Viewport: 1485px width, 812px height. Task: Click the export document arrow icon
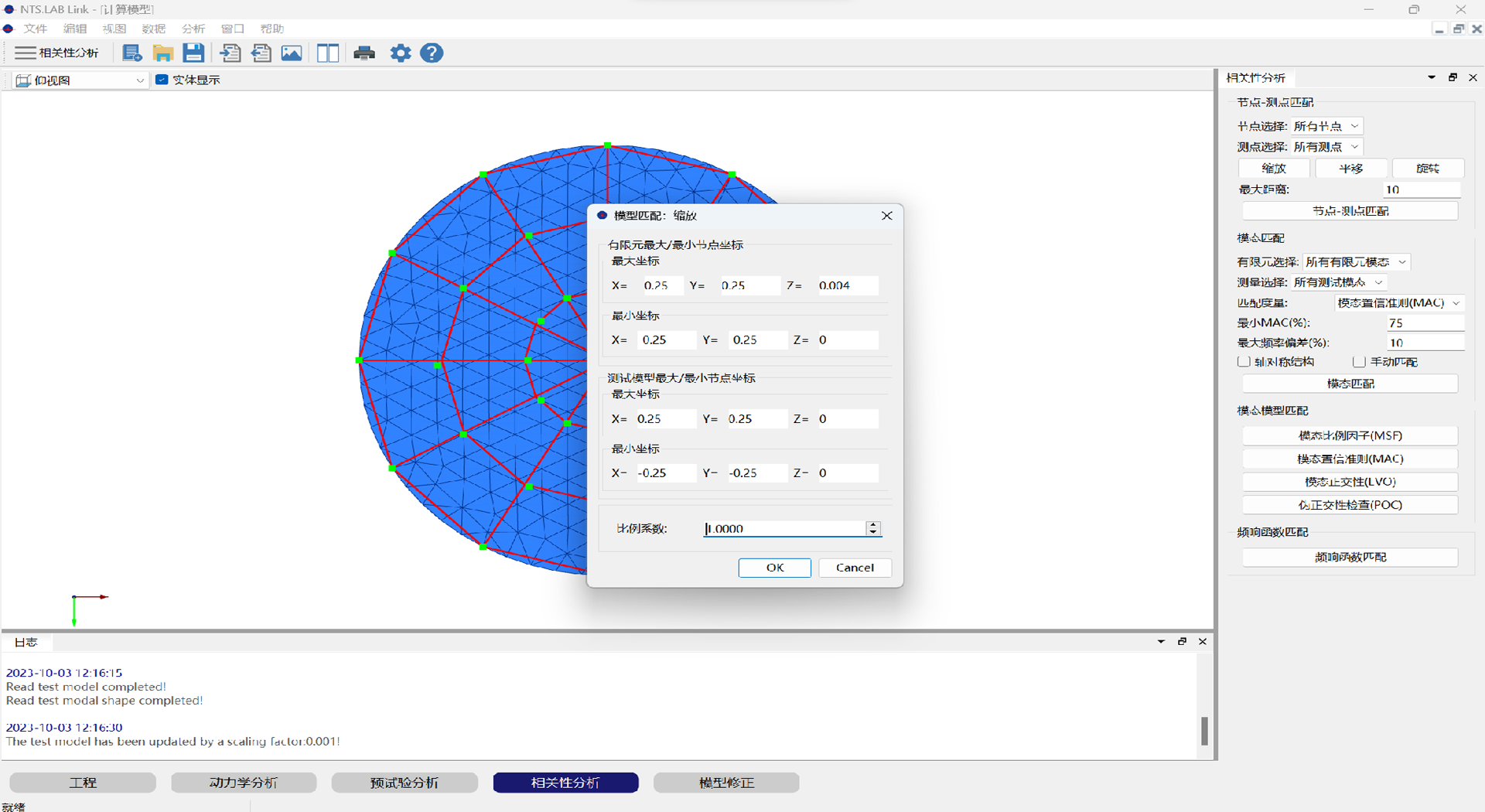(261, 53)
